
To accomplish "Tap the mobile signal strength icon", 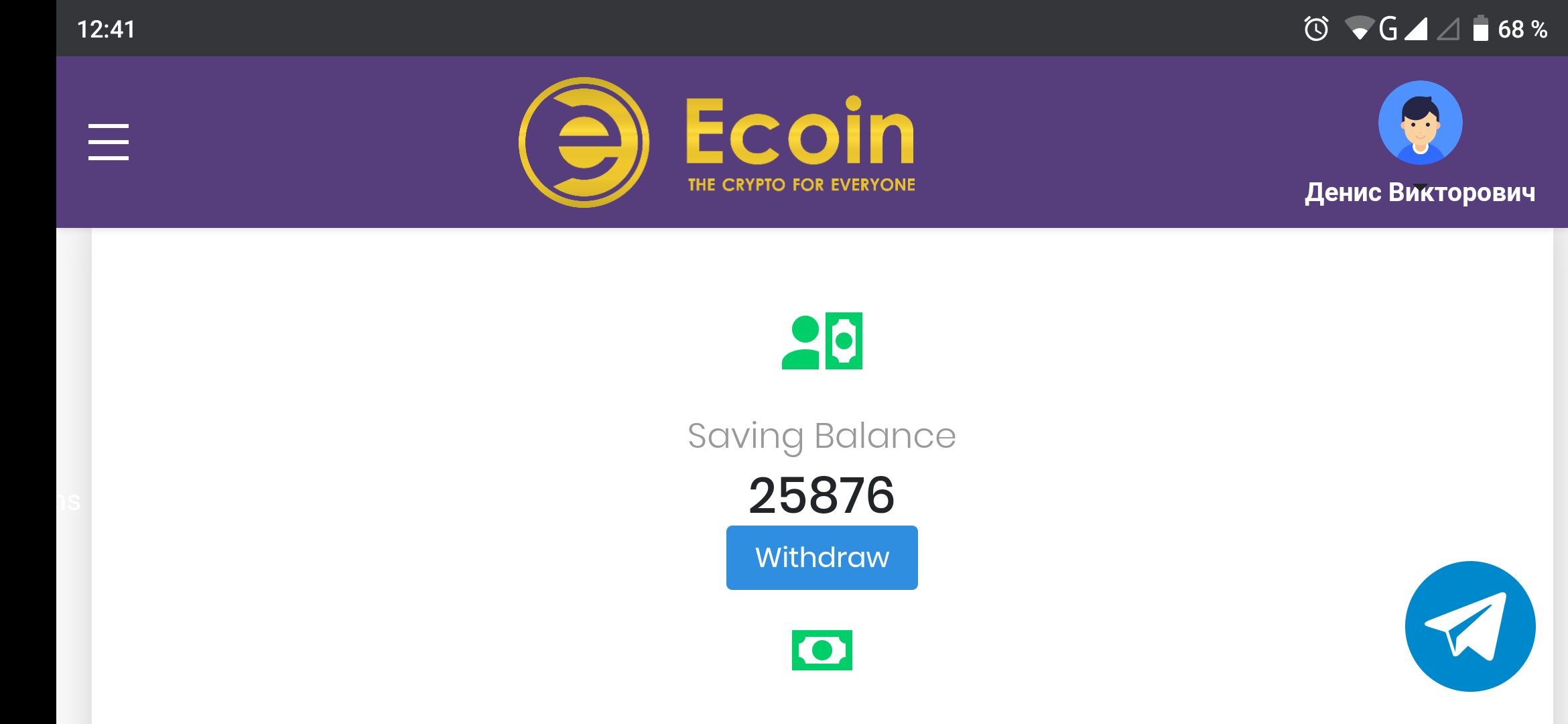I will [1416, 29].
